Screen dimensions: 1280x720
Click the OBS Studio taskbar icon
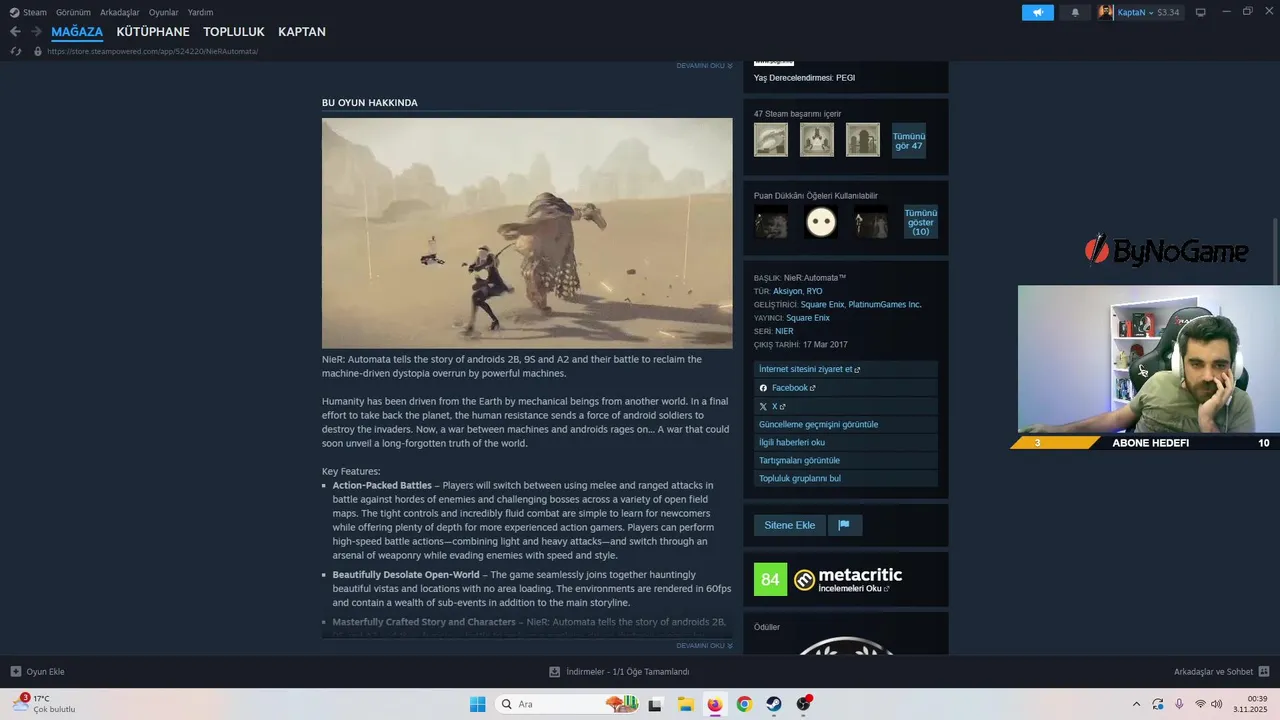(x=803, y=704)
